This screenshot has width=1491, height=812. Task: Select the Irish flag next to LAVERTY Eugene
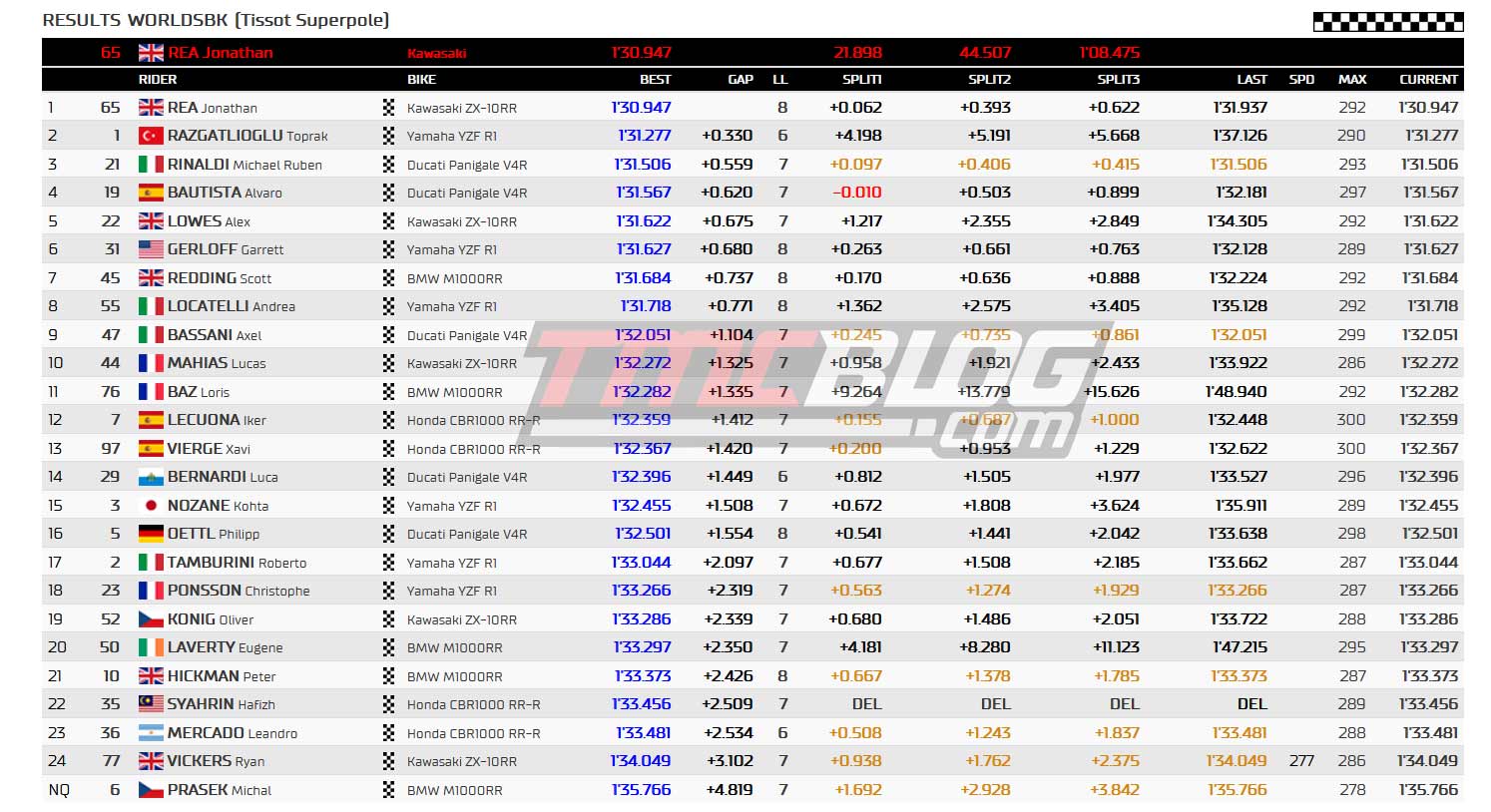click(x=151, y=647)
